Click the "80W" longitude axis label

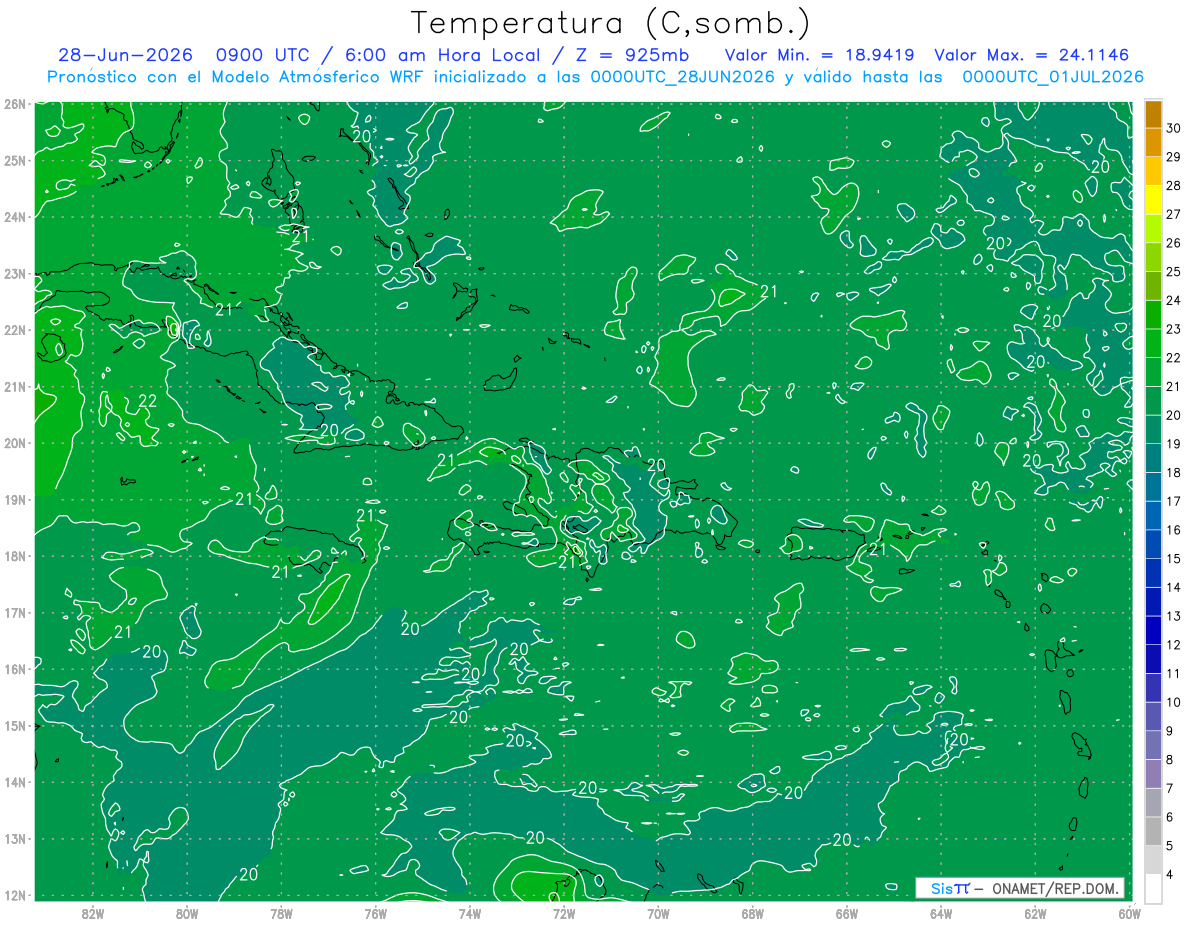click(187, 913)
